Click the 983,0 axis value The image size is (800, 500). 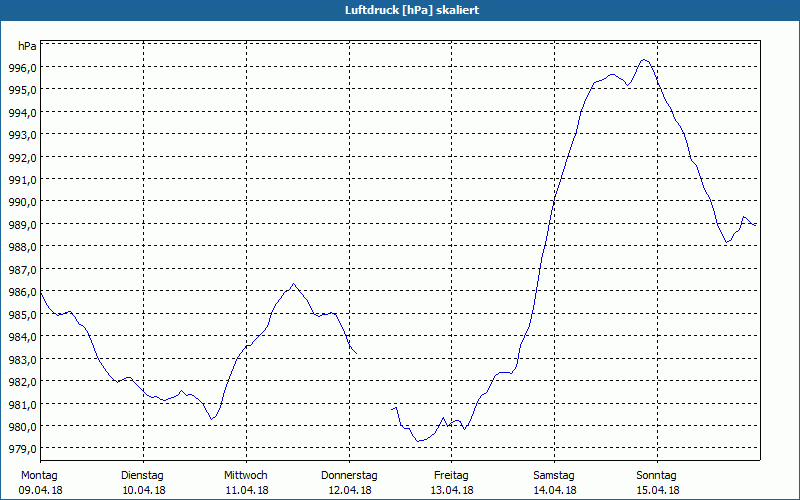22,359
